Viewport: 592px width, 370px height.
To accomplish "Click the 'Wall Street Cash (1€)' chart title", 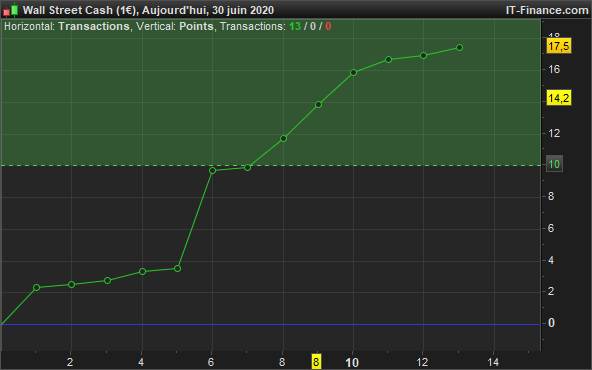I will [x=80, y=10].
